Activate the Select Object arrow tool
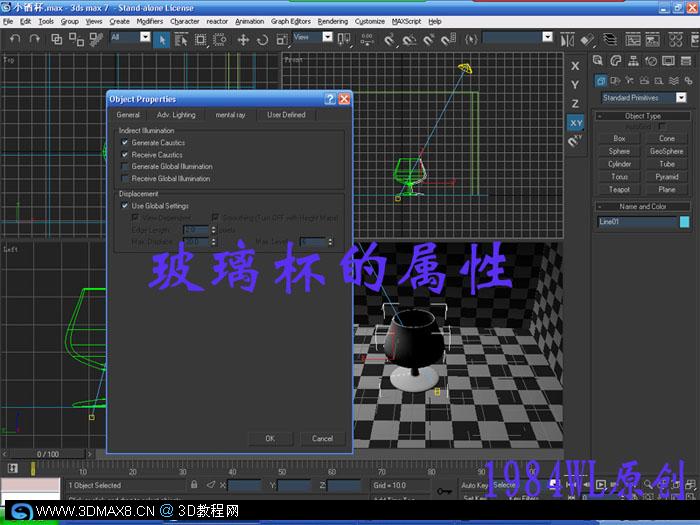This screenshot has height=525, width=700. 162,40
